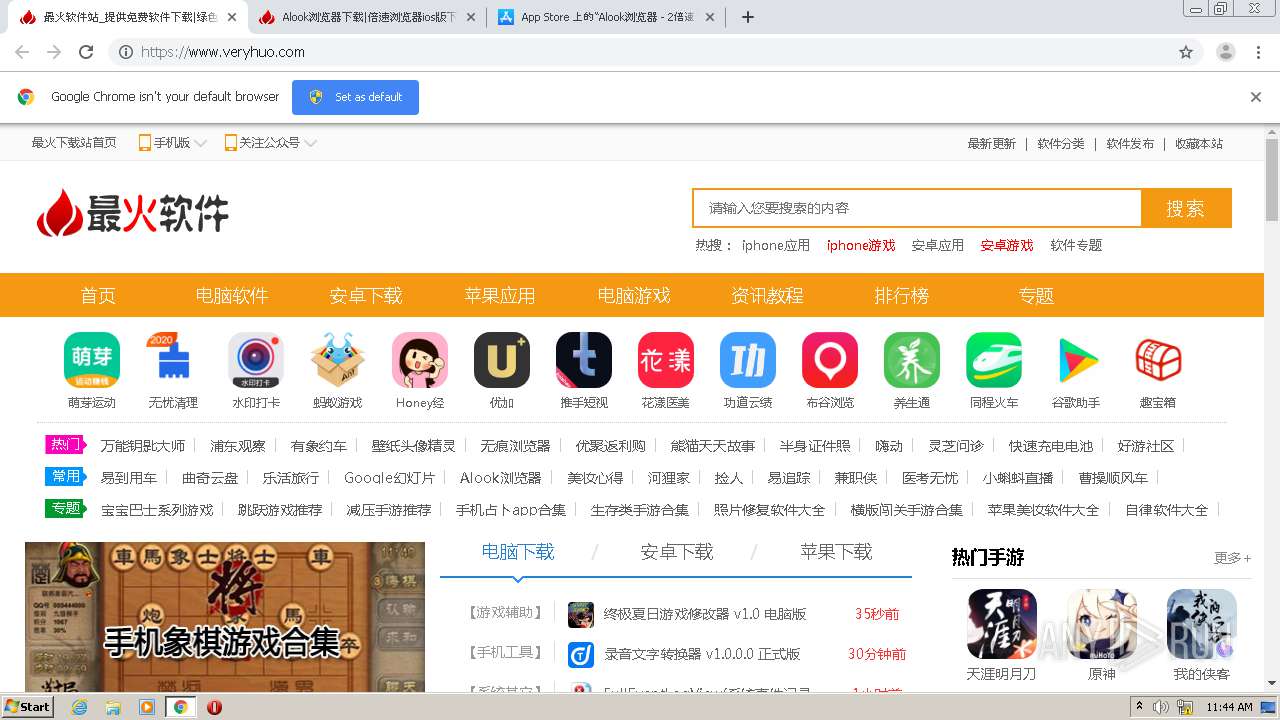1280x720 pixels.
Task: Launch Internet Explorer from the taskbar
Action: coord(79,707)
